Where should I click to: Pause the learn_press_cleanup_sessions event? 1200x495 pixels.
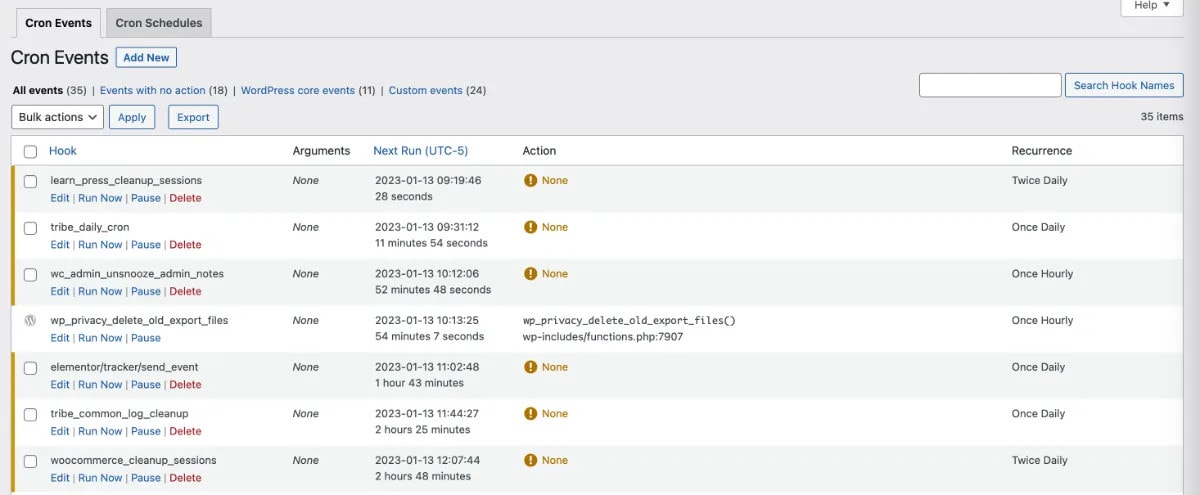tap(146, 198)
